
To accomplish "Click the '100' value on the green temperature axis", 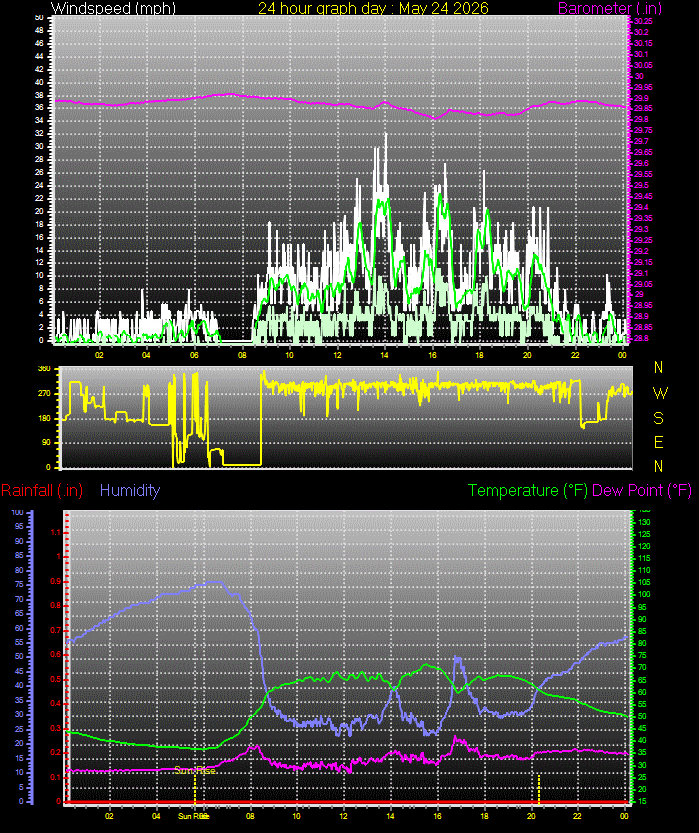I will pos(644,594).
